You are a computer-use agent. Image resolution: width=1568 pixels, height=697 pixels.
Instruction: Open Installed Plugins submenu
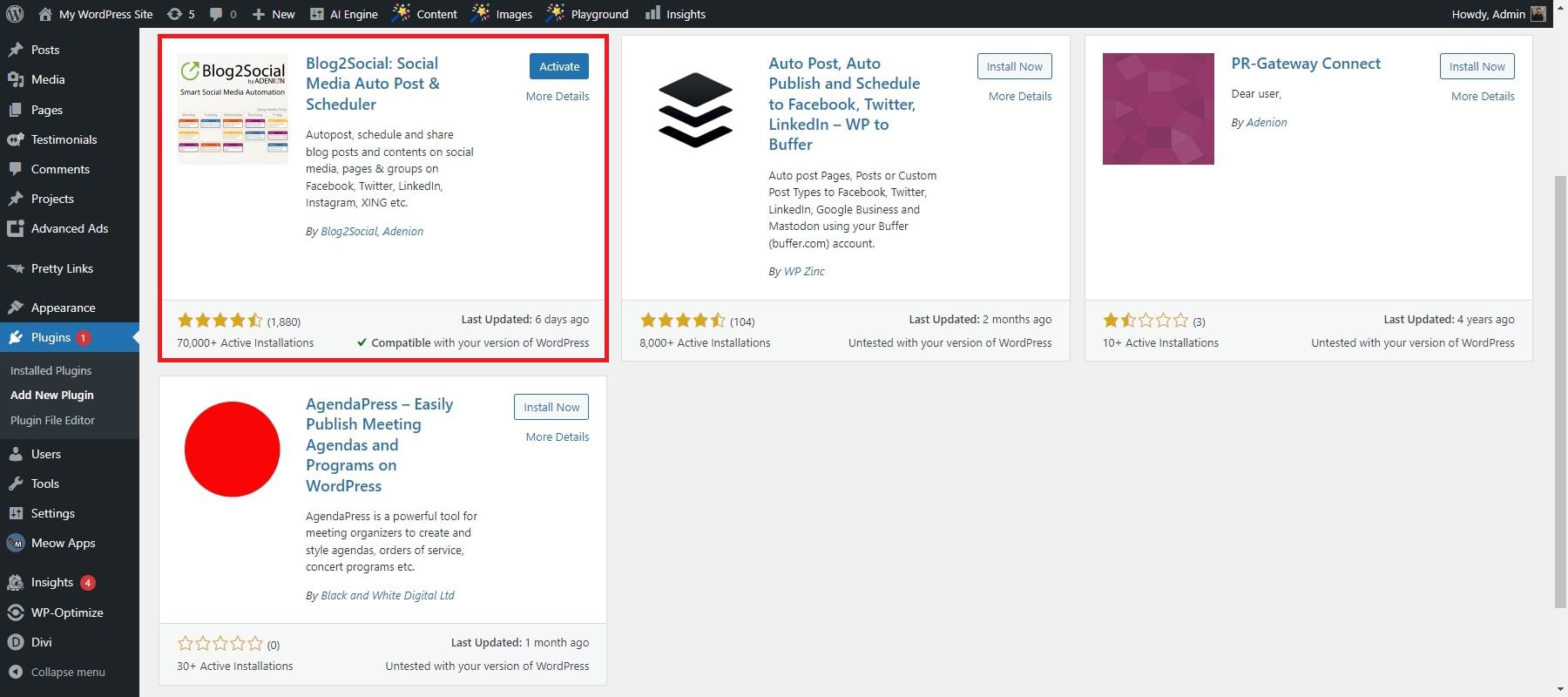(51, 370)
